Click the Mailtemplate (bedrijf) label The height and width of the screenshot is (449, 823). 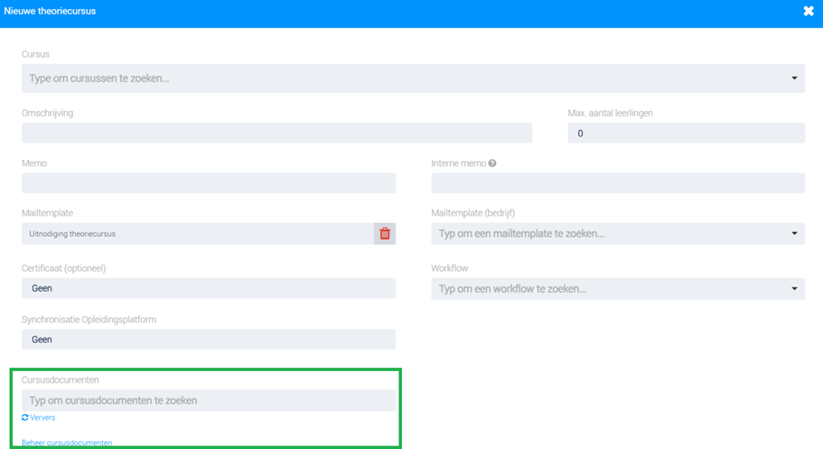(x=473, y=213)
